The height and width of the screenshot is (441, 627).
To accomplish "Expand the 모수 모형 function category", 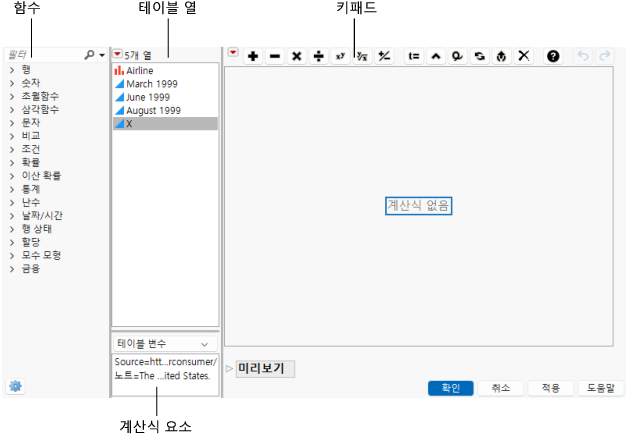I will point(12,255).
